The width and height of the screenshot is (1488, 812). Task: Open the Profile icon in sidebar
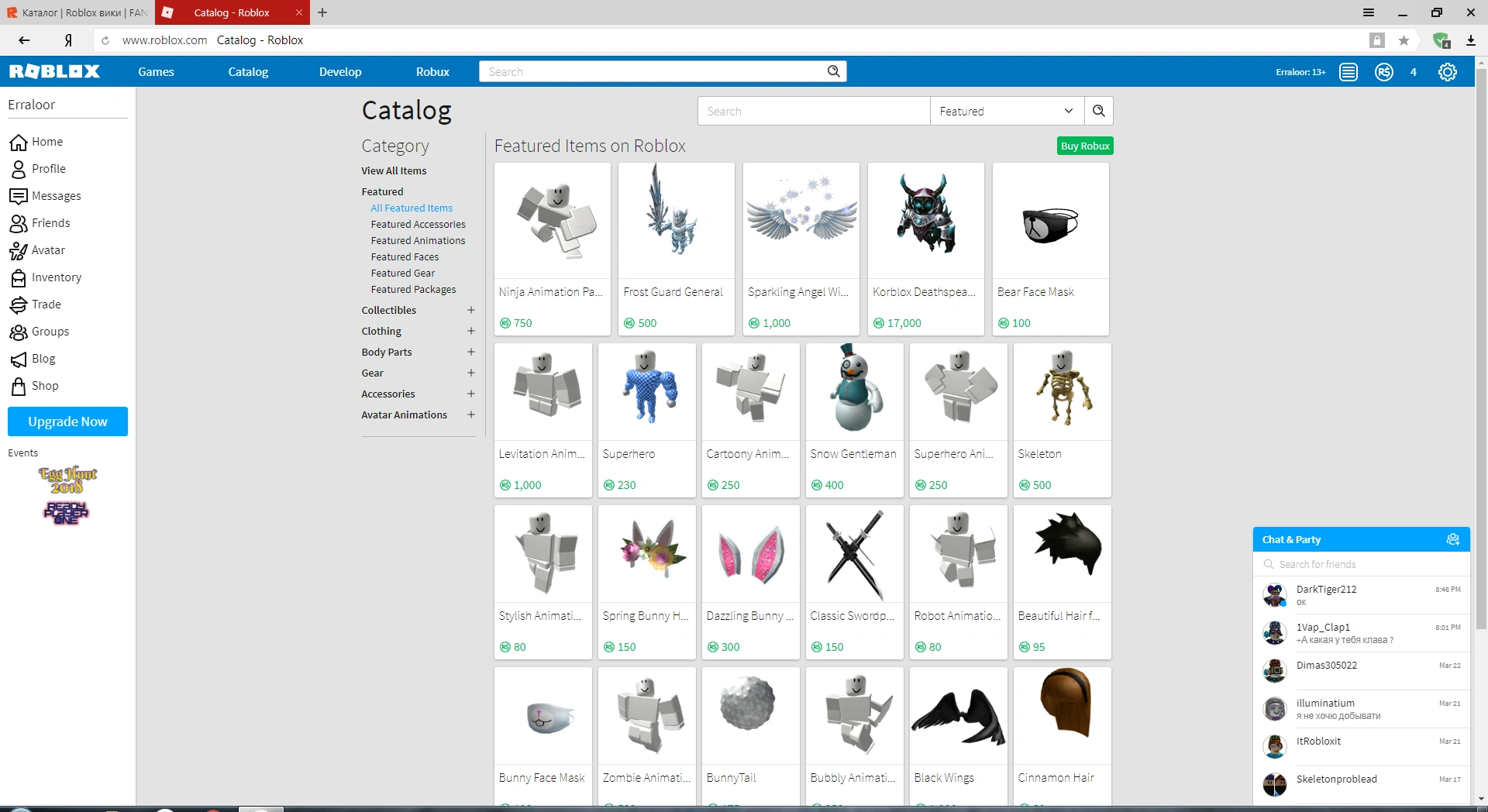[19, 169]
